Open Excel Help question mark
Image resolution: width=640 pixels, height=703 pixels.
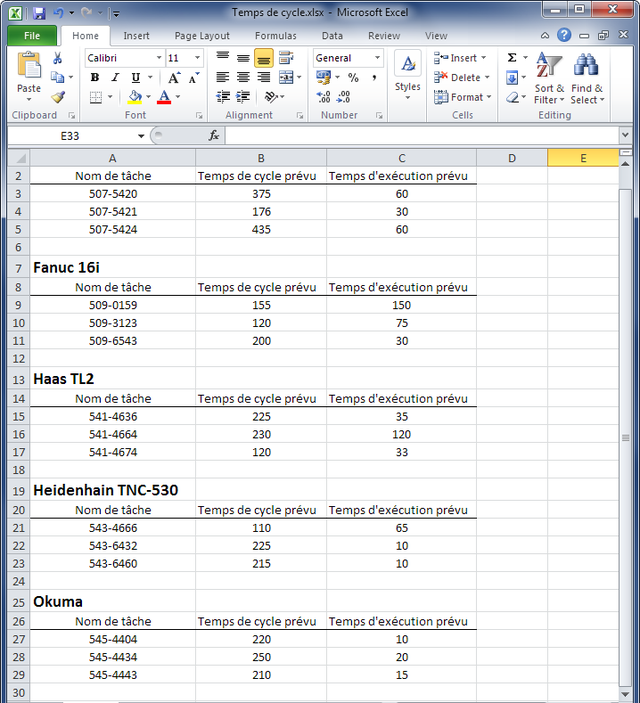click(564, 35)
